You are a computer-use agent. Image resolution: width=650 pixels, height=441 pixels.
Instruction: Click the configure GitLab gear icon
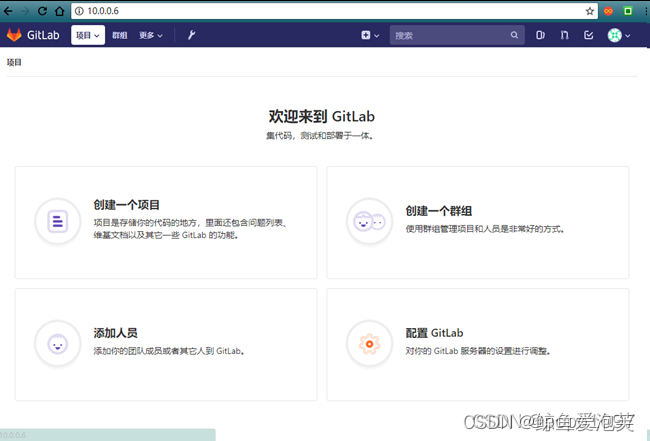click(x=369, y=344)
